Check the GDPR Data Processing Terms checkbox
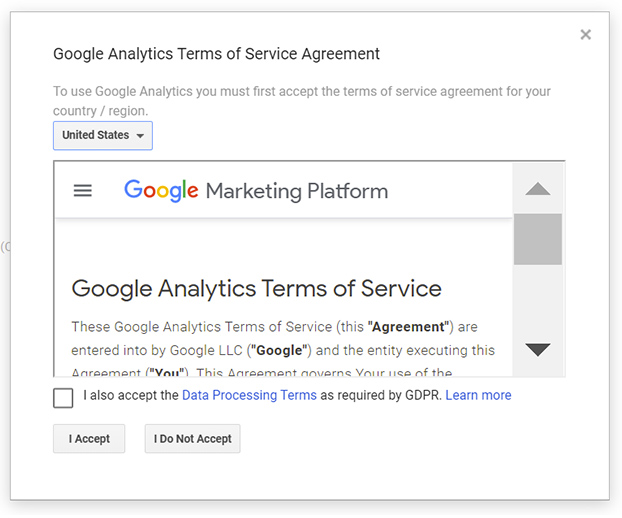622x518 pixels. pyautogui.click(x=63, y=398)
